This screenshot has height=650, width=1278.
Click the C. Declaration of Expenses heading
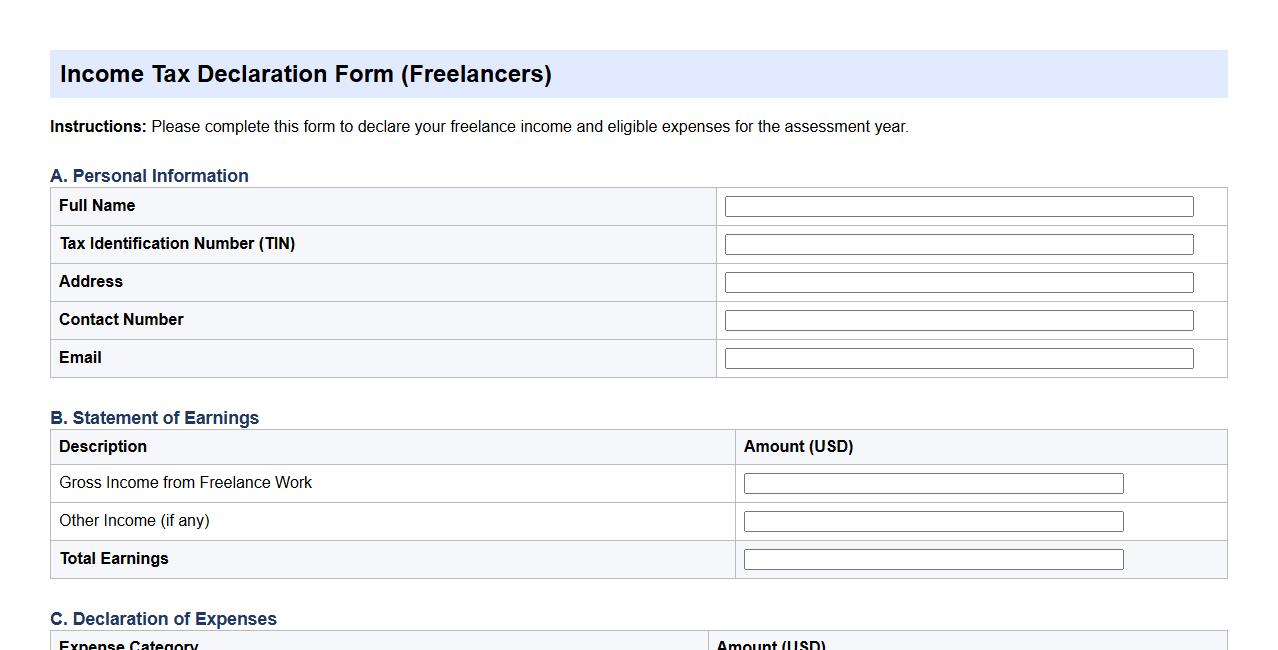point(163,618)
